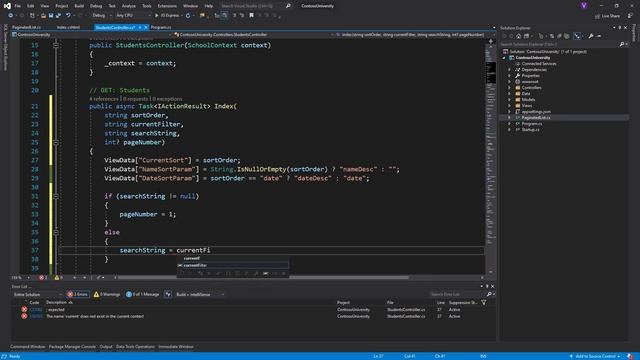Click Solution Explorer Collapse All icon
The image size is (640, 360).
(560, 36)
